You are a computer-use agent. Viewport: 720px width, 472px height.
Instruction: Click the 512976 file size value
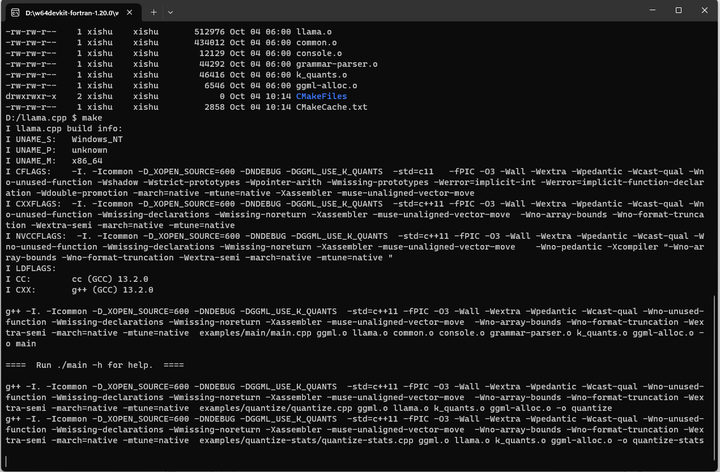point(209,32)
